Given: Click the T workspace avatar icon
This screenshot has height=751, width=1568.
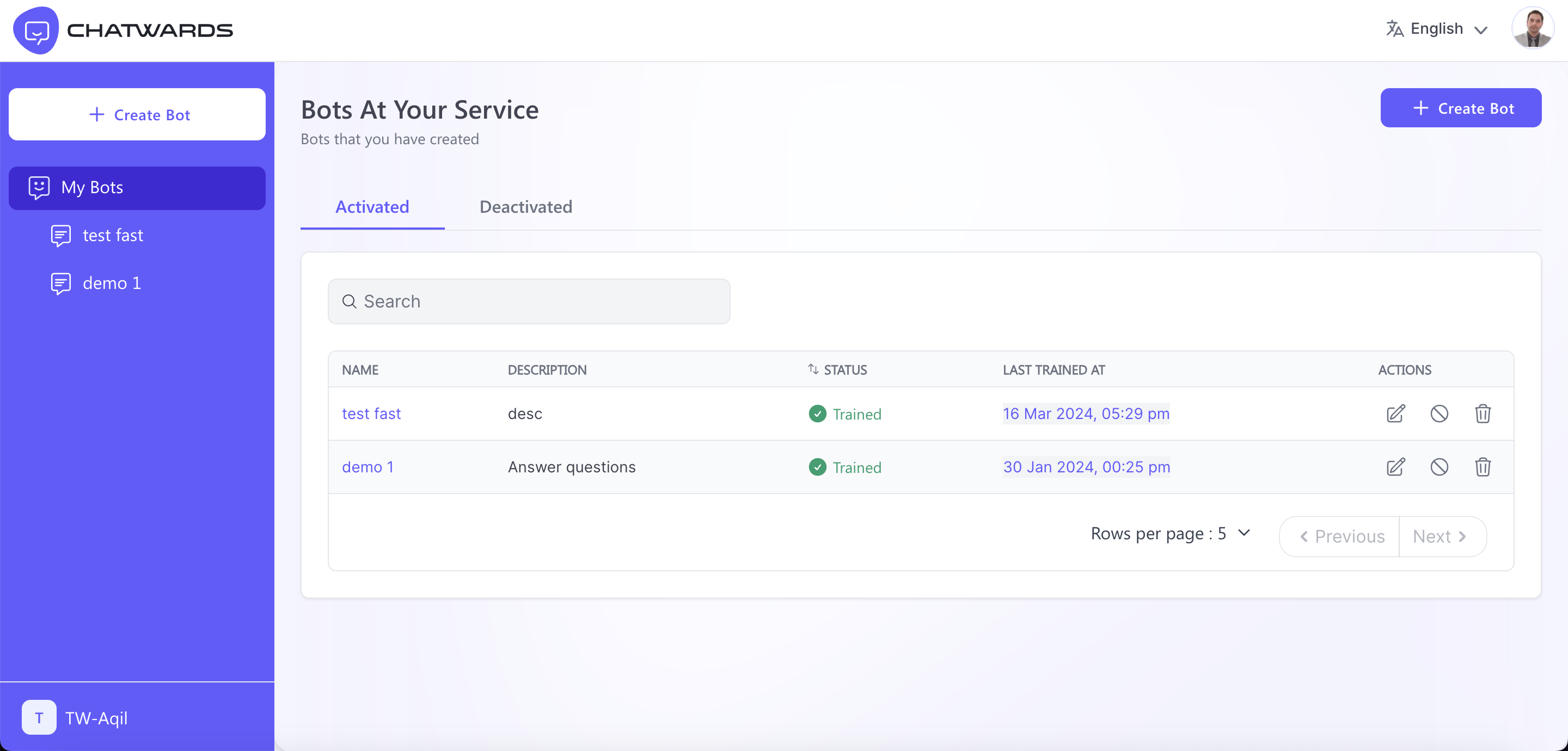Looking at the screenshot, I should click(x=39, y=717).
